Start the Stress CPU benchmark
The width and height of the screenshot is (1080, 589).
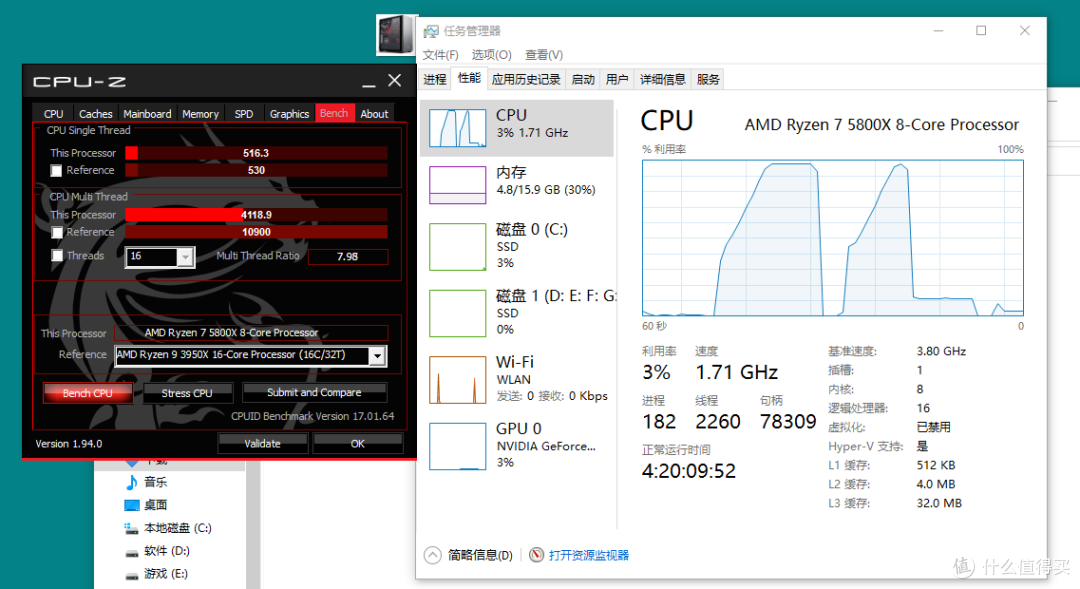pos(188,392)
